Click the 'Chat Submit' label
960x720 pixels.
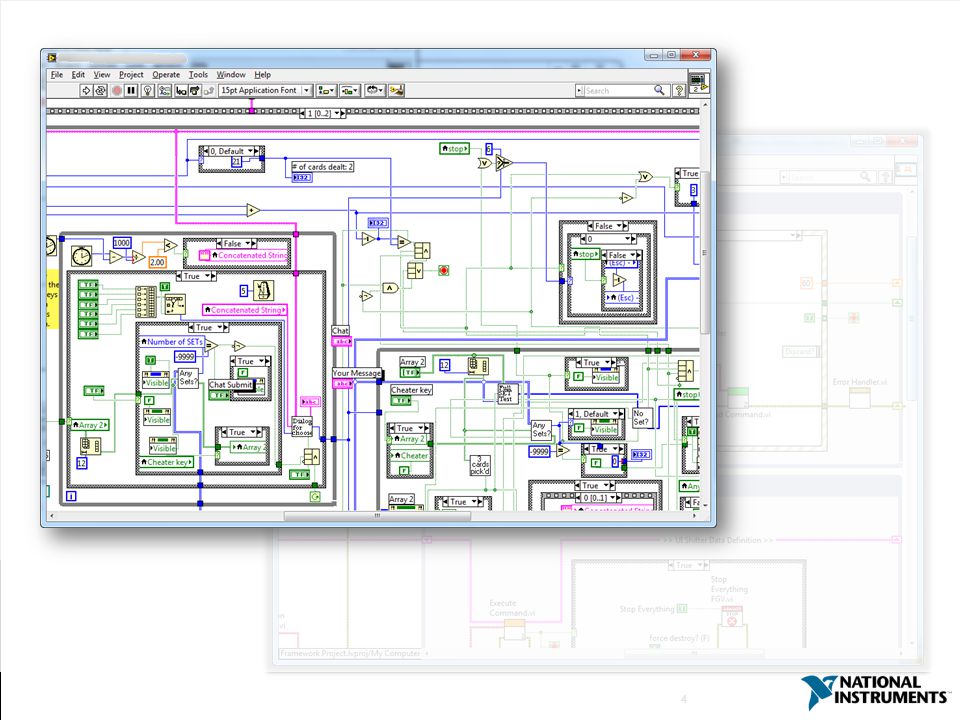pos(231,384)
